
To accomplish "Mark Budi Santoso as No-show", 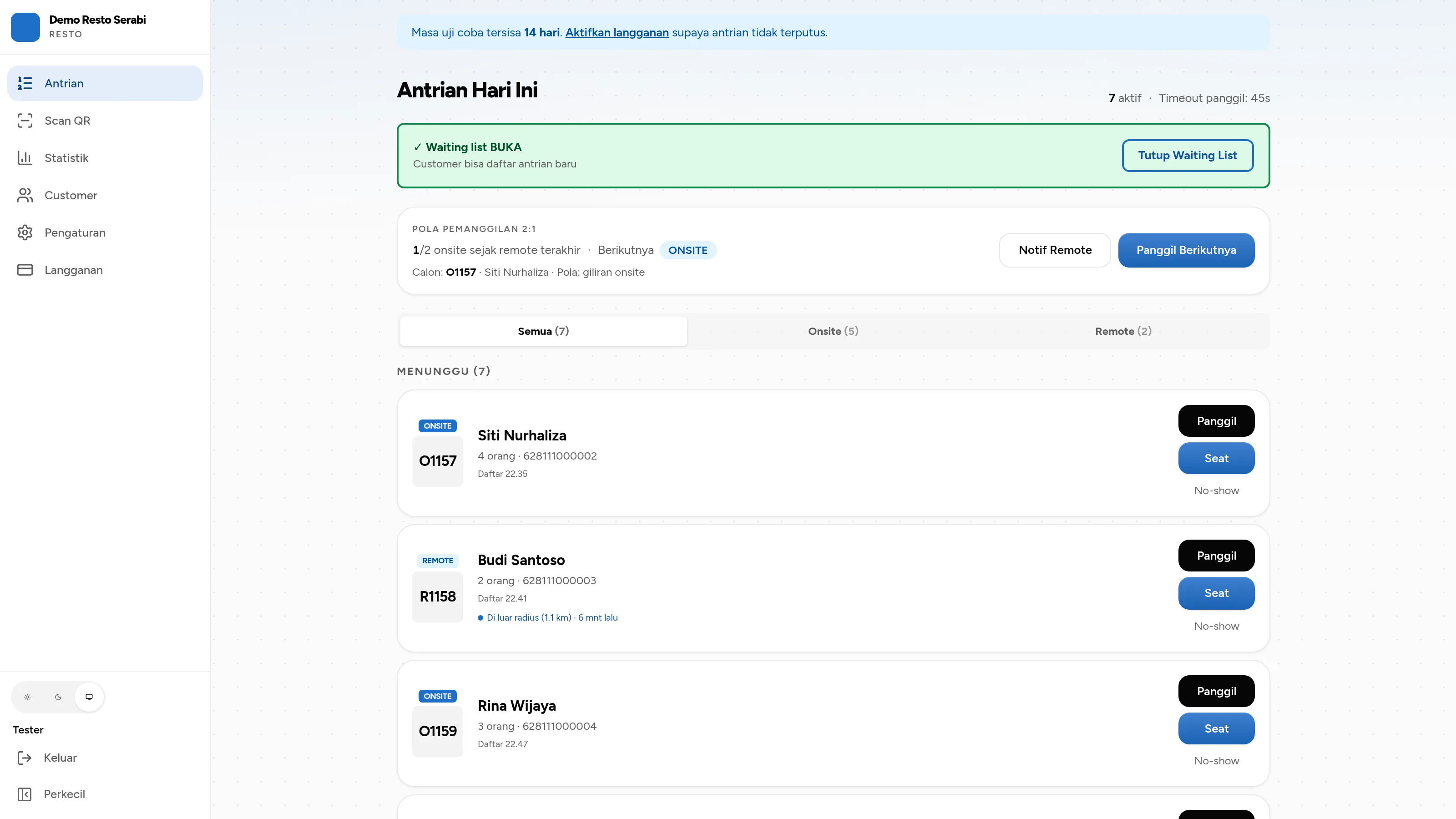I will click(1216, 626).
